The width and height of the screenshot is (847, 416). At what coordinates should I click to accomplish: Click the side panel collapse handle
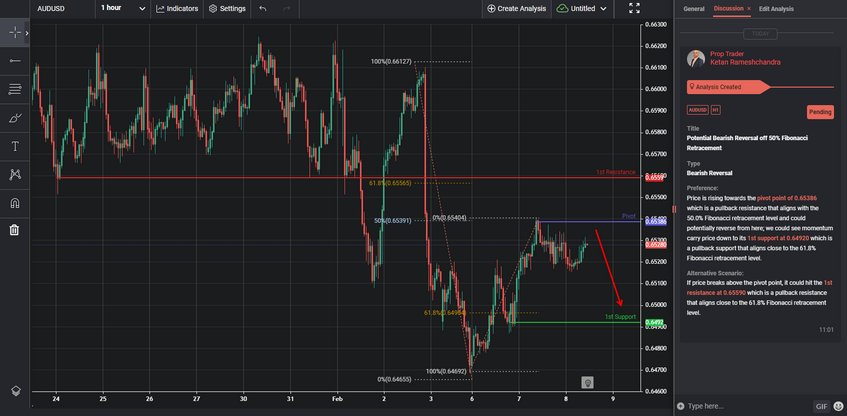point(673,209)
